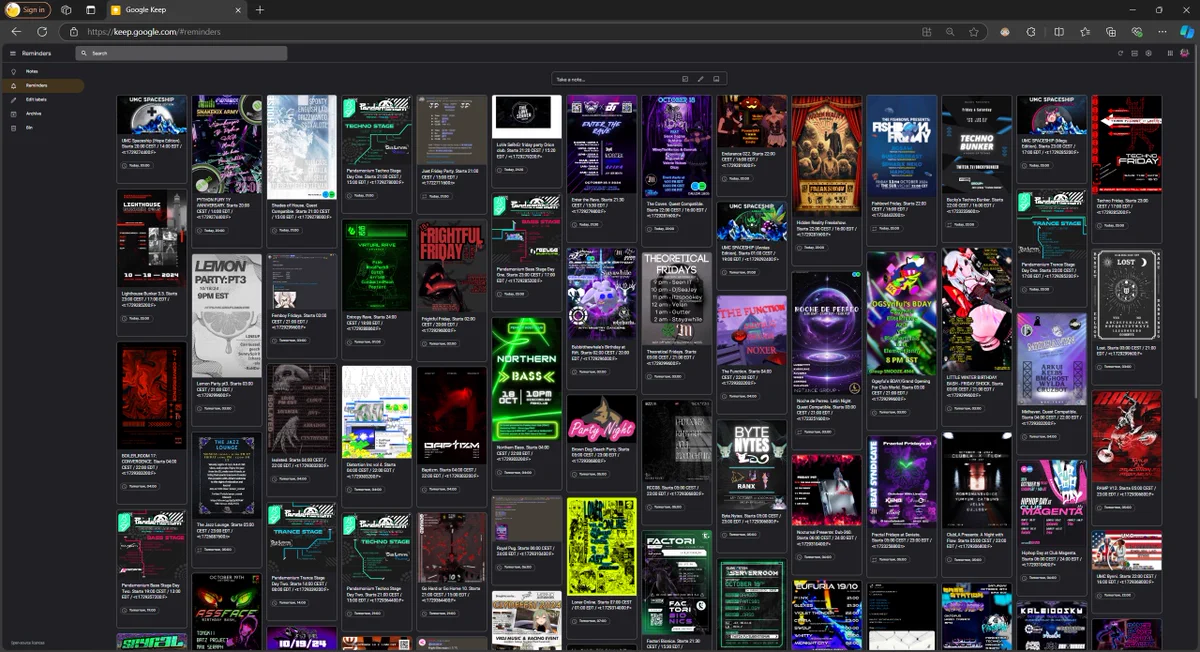This screenshot has height=652, width=1200.
Task: Open browser essentials heart icon
Action: (x=1136, y=32)
